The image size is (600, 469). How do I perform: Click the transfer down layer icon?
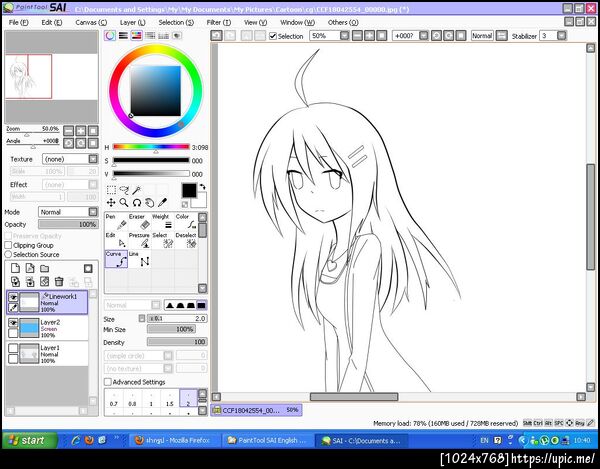pyautogui.click(x=15, y=282)
